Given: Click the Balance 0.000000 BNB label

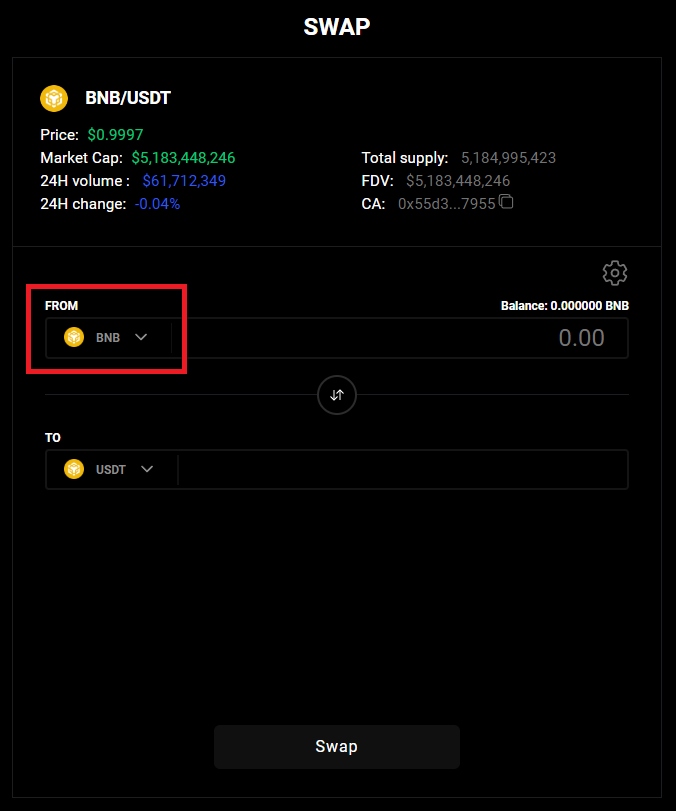Looking at the screenshot, I should [x=564, y=306].
